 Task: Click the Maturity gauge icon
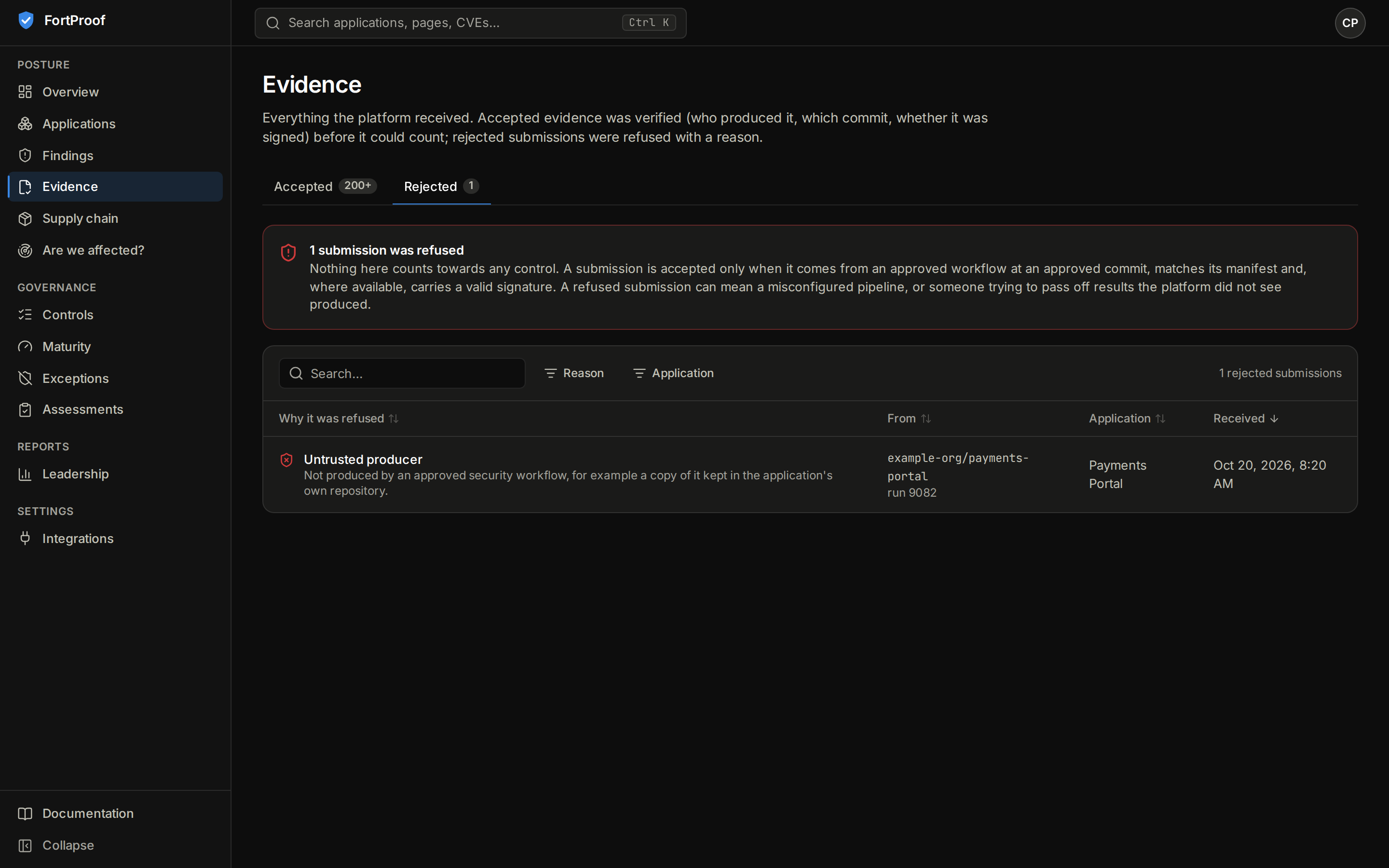tap(25, 347)
